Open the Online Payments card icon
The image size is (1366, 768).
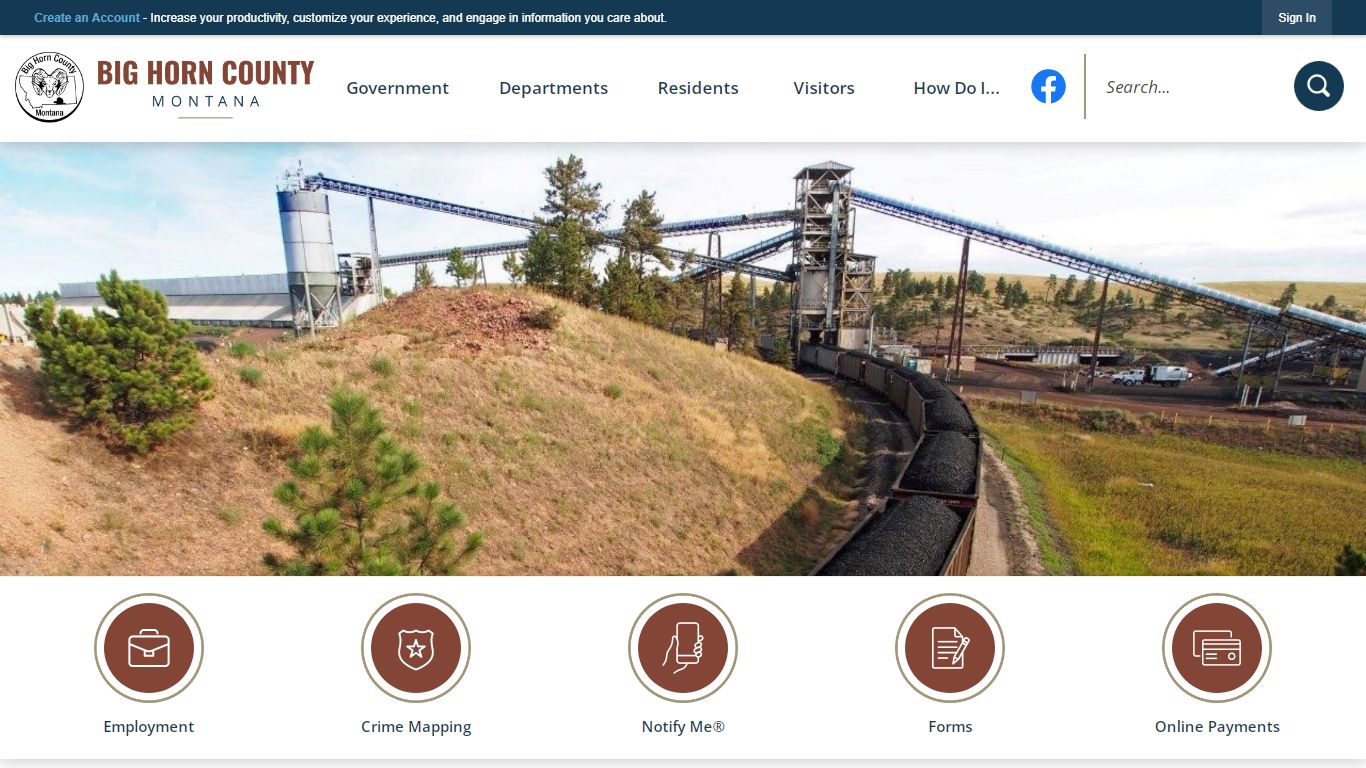1217,648
